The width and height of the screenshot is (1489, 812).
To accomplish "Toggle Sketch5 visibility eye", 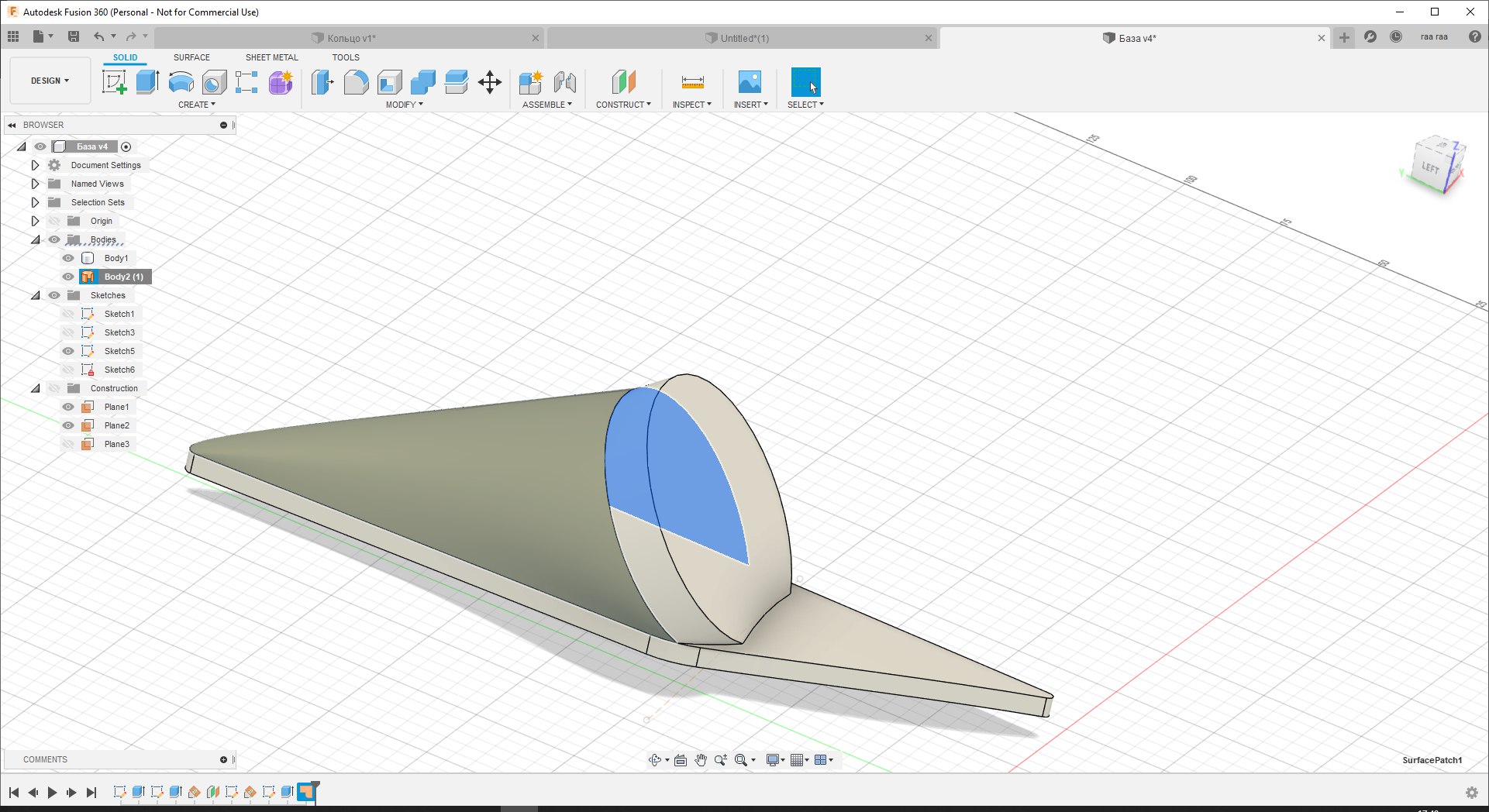I will 68,351.
